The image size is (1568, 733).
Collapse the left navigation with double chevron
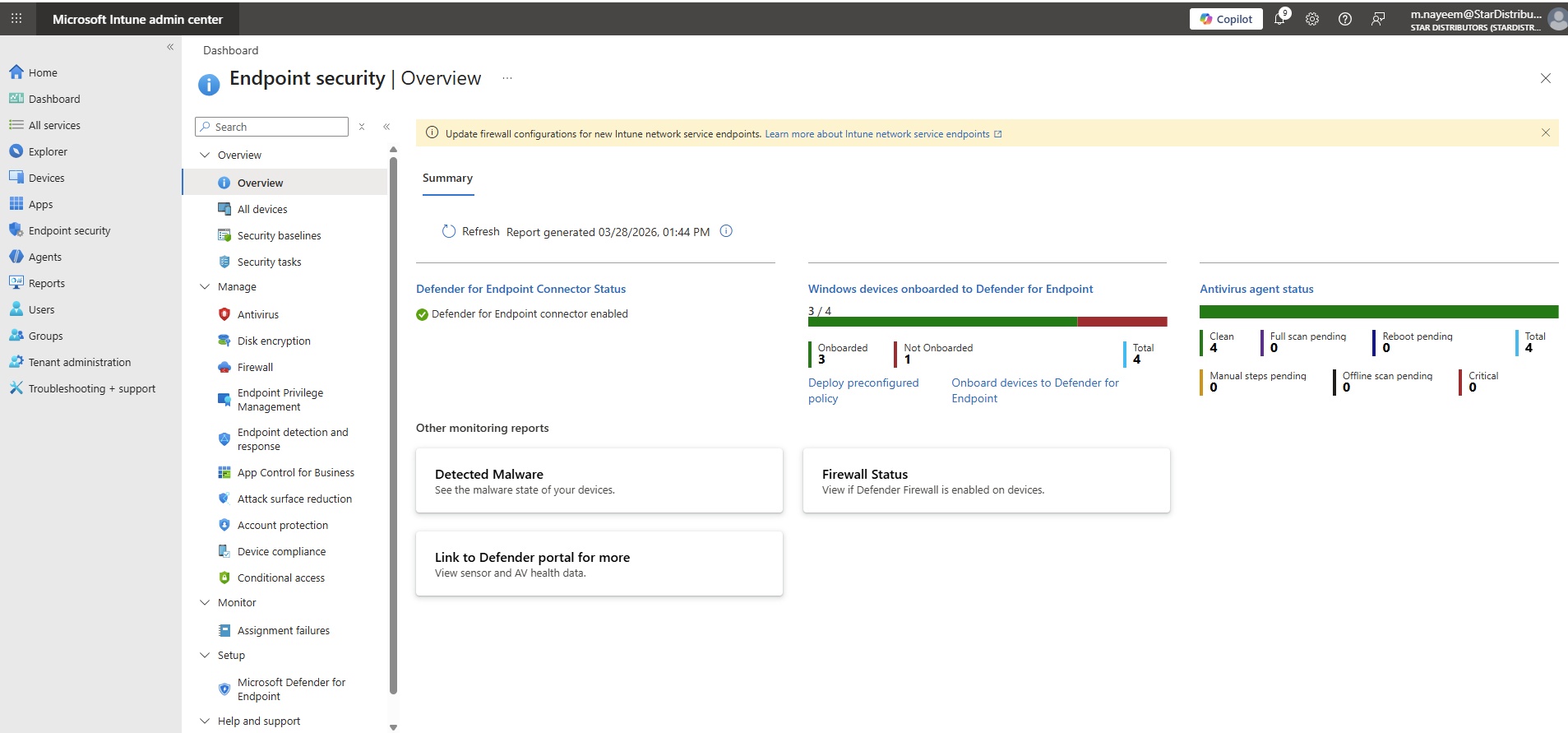click(x=170, y=47)
